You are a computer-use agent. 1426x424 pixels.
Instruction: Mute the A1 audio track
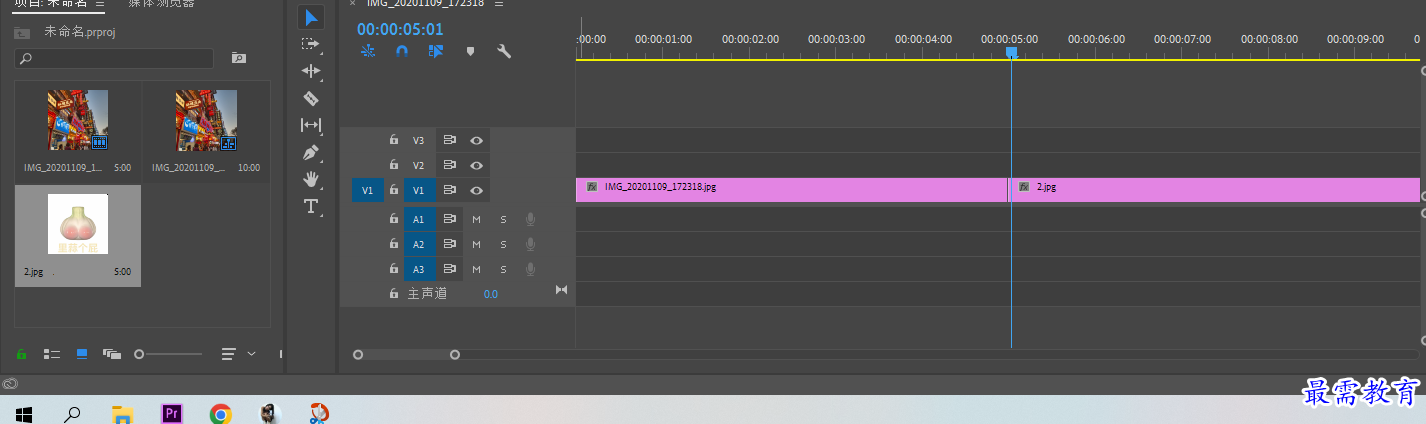click(x=477, y=219)
